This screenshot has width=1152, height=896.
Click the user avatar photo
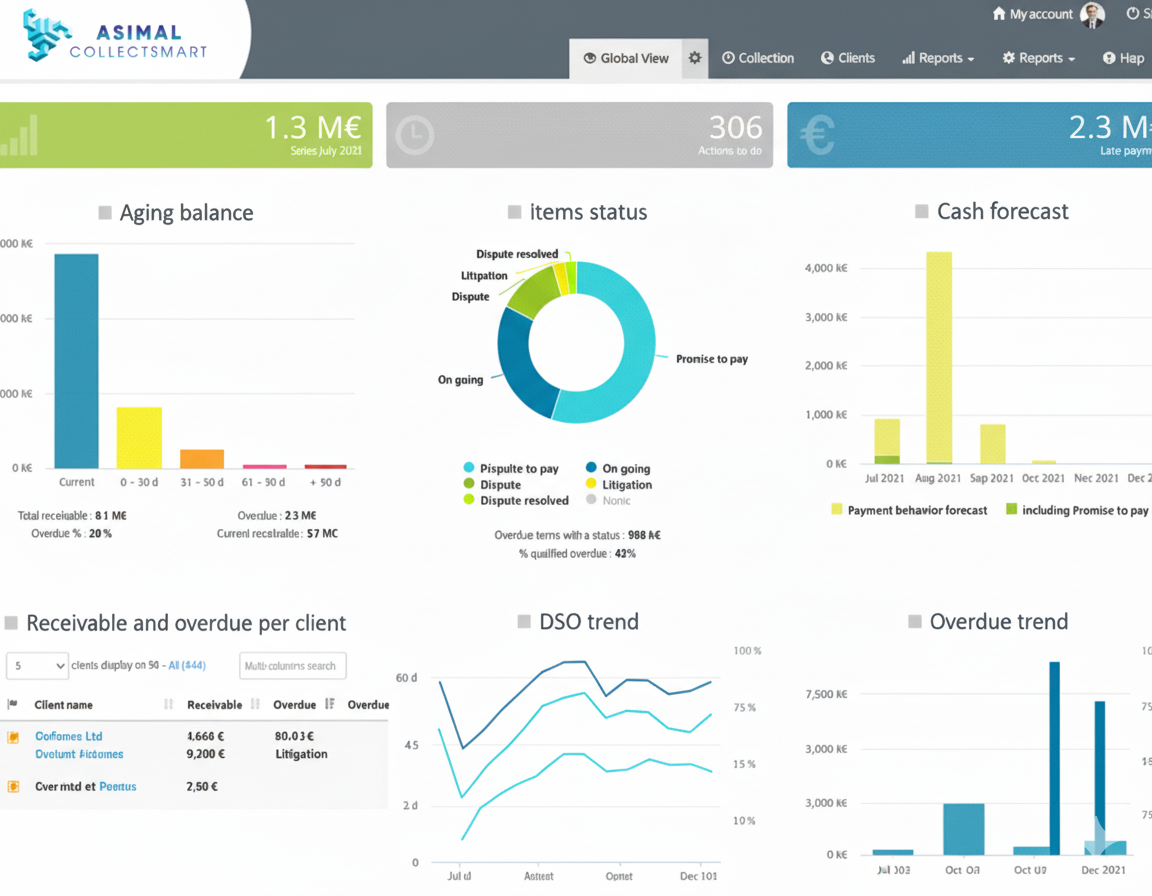(1093, 15)
